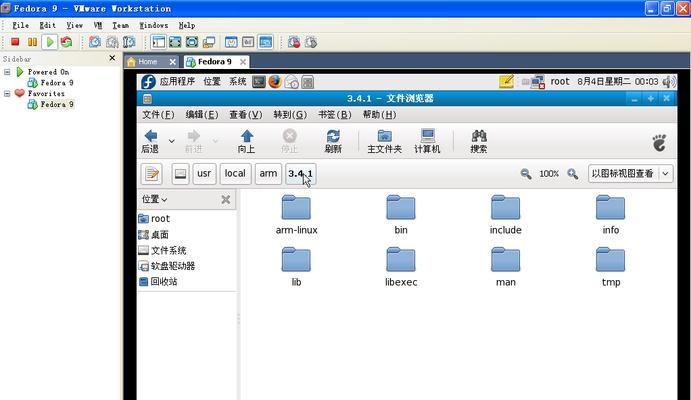Toggle the Show or Hide Sidebar icon
This screenshot has width=691, height=400.
click(158, 42)
